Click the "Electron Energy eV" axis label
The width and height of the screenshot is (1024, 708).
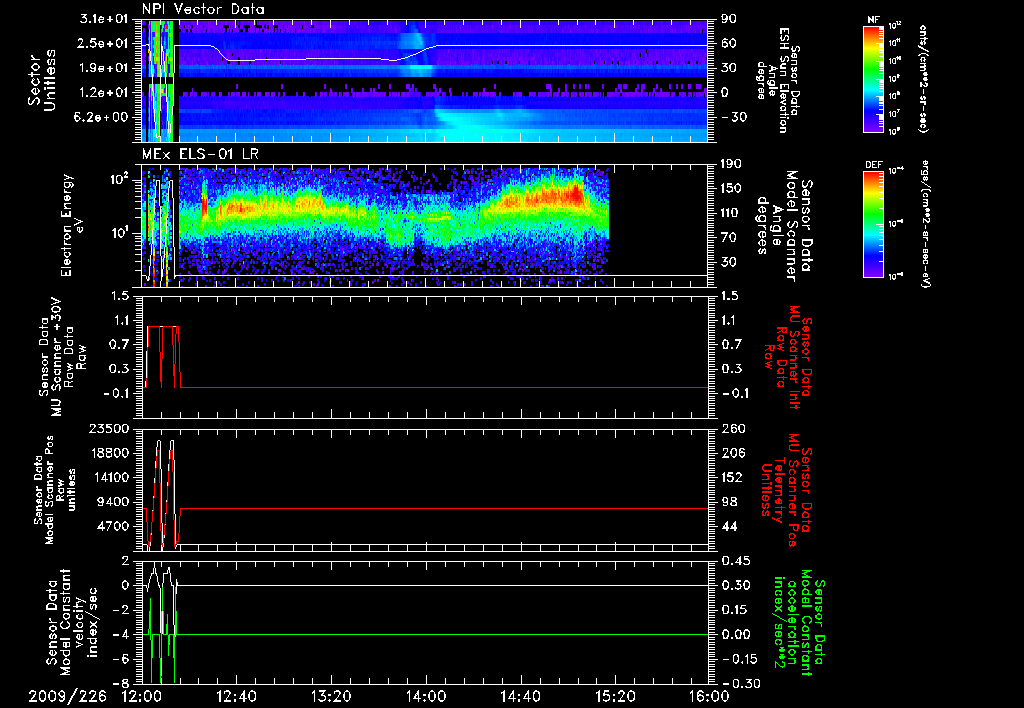pos(74,225)
